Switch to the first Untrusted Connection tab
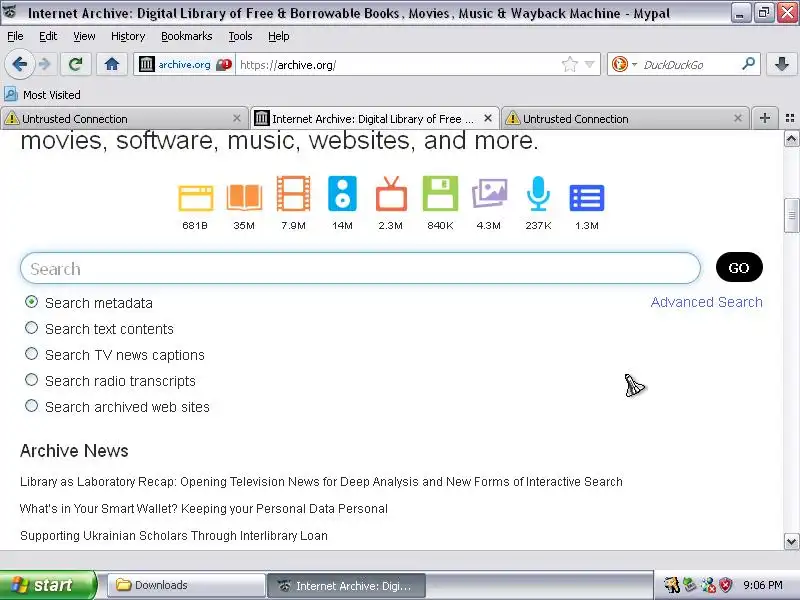This screenshot has width=800, height=600. (x=123, y=119)
